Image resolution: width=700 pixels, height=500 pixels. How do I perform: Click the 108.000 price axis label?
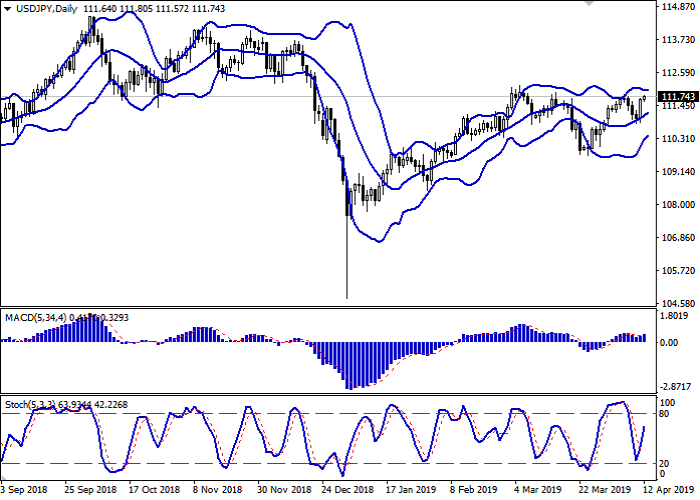(x=677, y=205)
